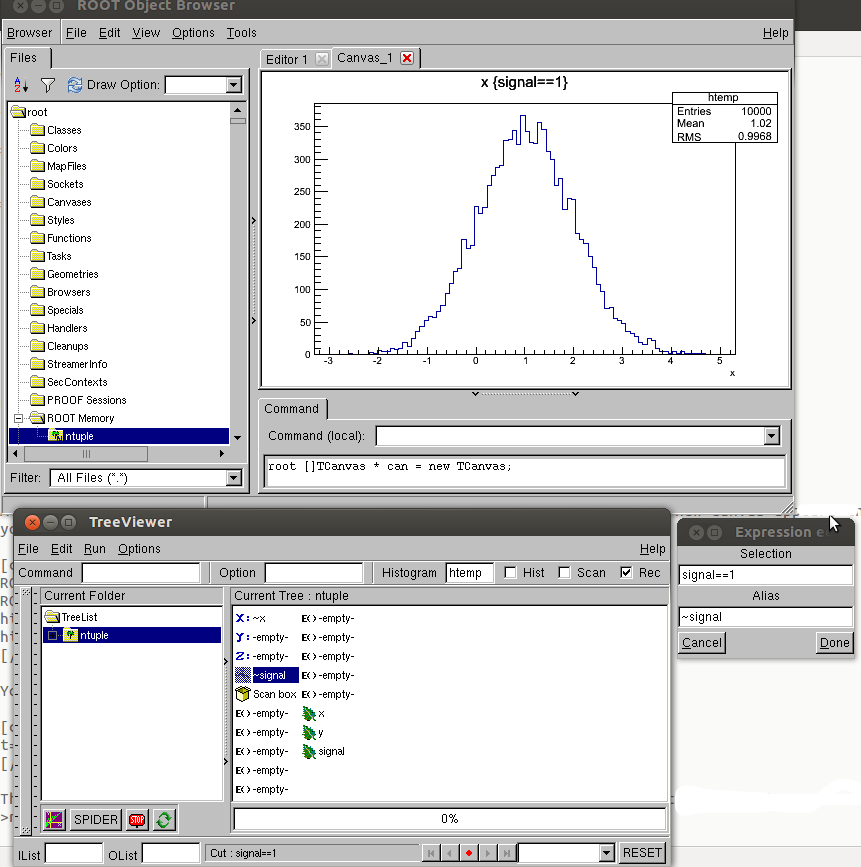Click the Histogram name input field
The height and width of the screenshot is (867, 861).
click(469, 573)
